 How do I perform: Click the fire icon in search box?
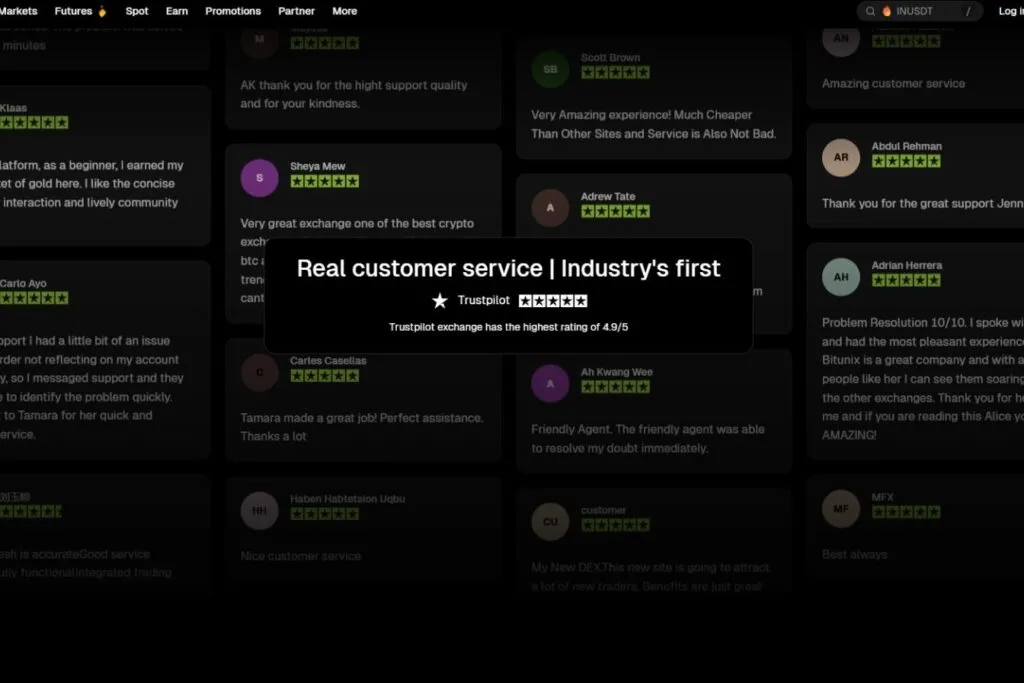pos(887,11)
